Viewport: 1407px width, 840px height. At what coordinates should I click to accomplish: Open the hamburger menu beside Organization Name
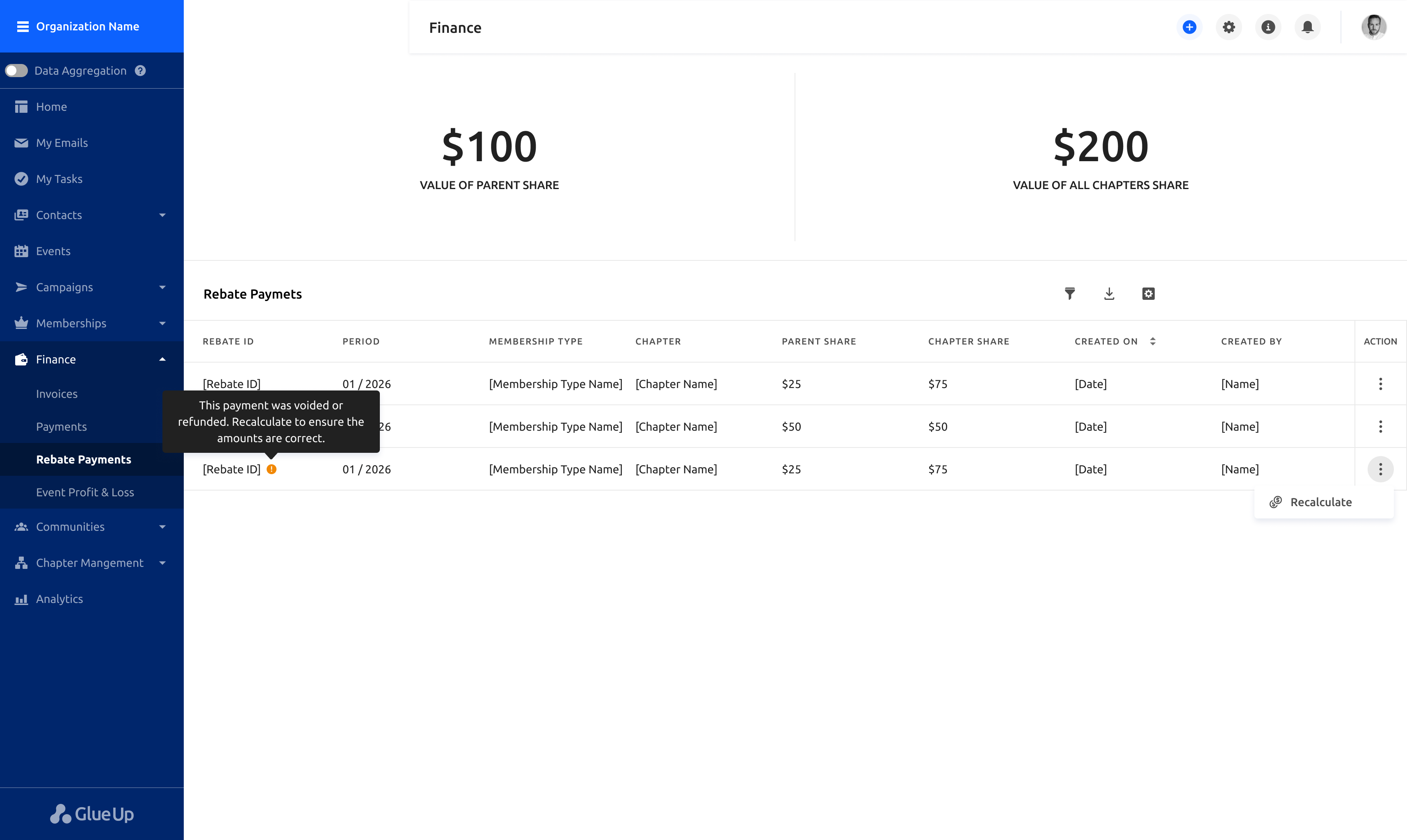[23, 27]
